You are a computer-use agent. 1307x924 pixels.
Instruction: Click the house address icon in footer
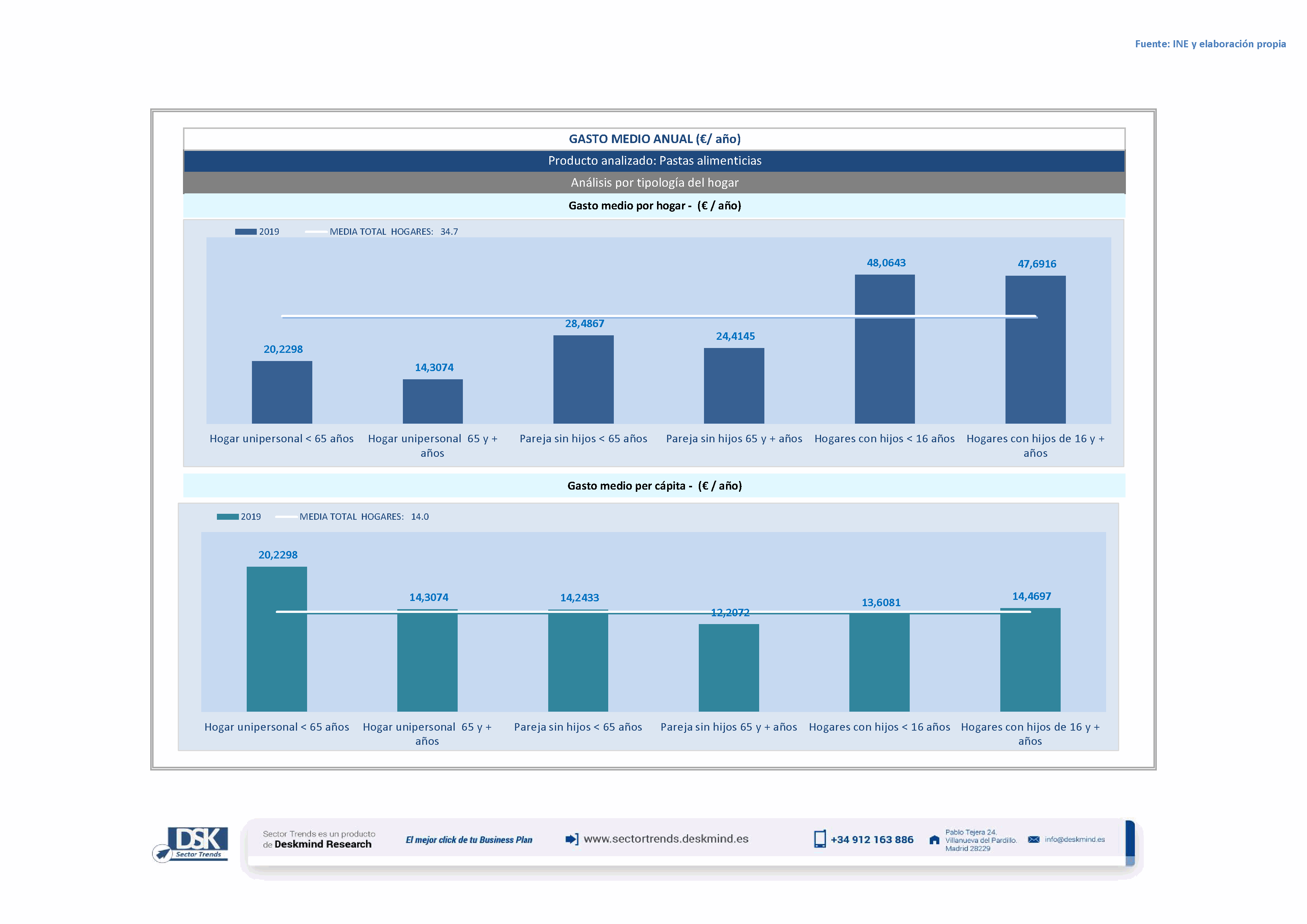click(x=934, y=840)
